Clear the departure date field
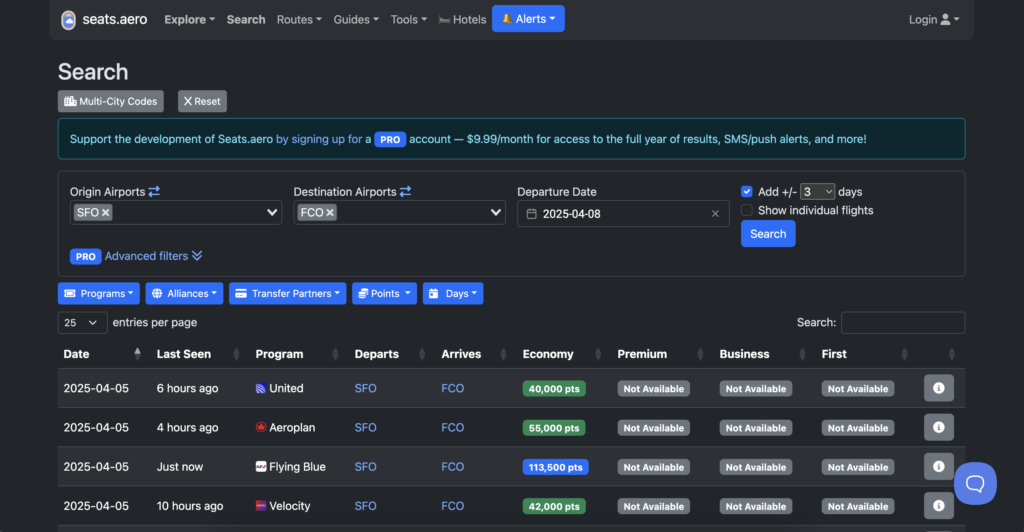The image size is (1024, 532). [x=715, y=214]
